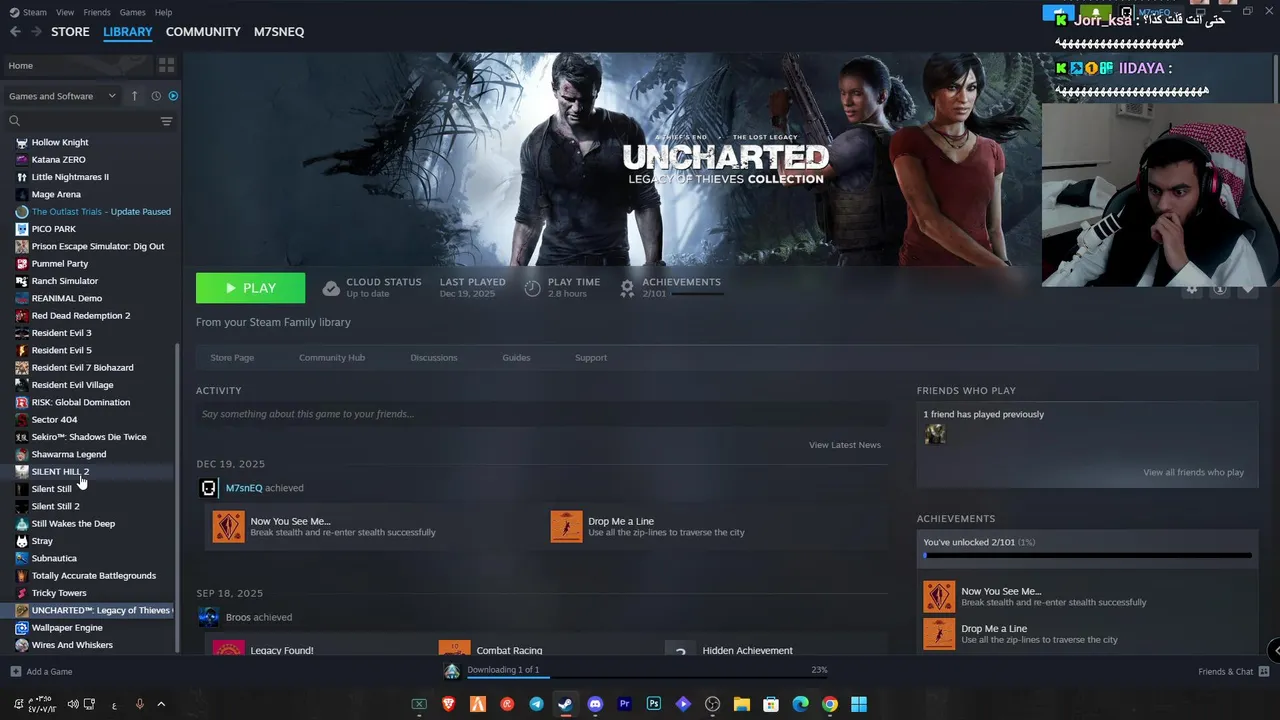Expand the hidden tray icons chevron
This screenshot has height=720, width=1280.
(161, 704)
